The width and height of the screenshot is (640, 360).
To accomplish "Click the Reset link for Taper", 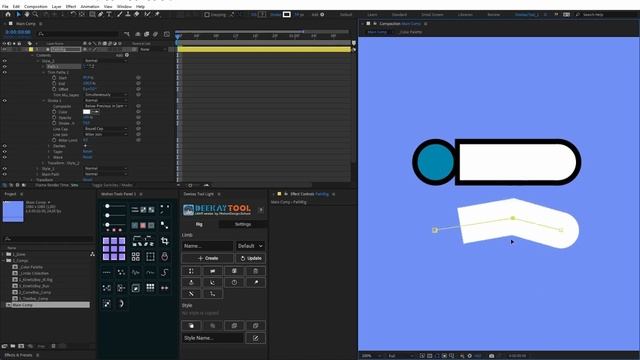I will (x=87, y=151).
